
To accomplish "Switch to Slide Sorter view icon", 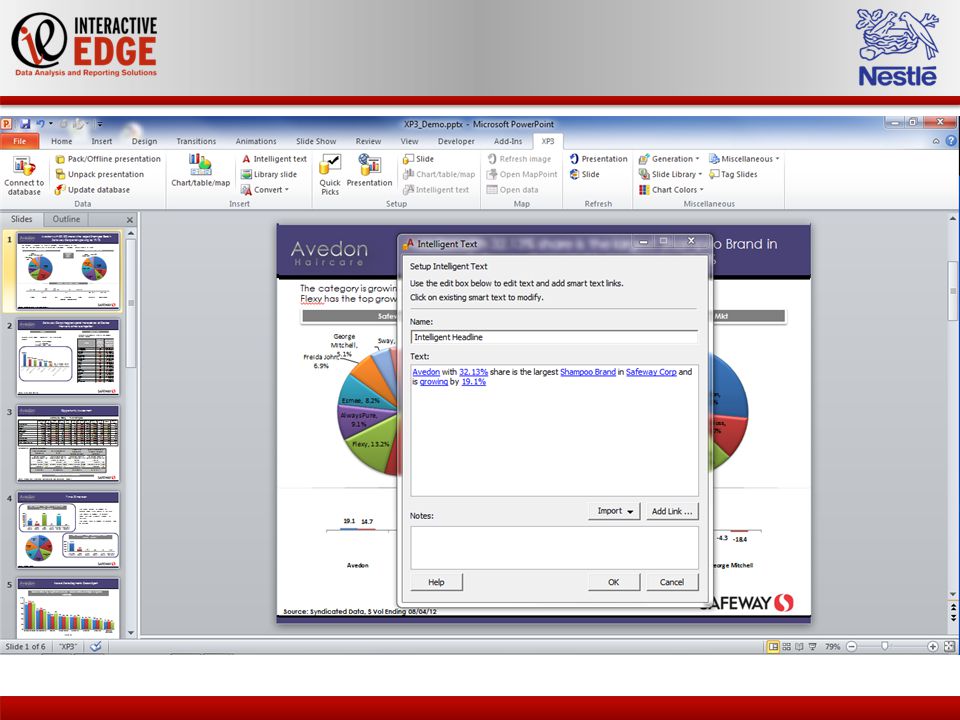I will [786, 647].
